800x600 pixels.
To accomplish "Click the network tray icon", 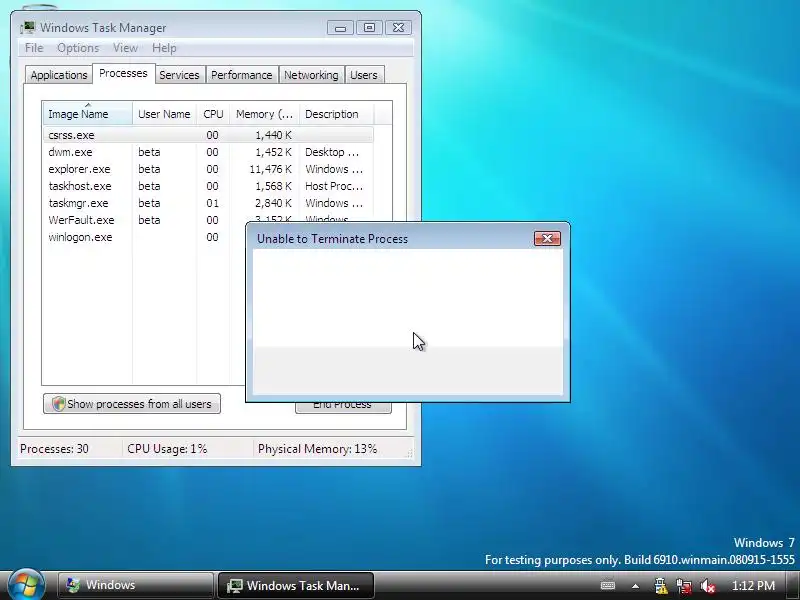I will (684, 586).
